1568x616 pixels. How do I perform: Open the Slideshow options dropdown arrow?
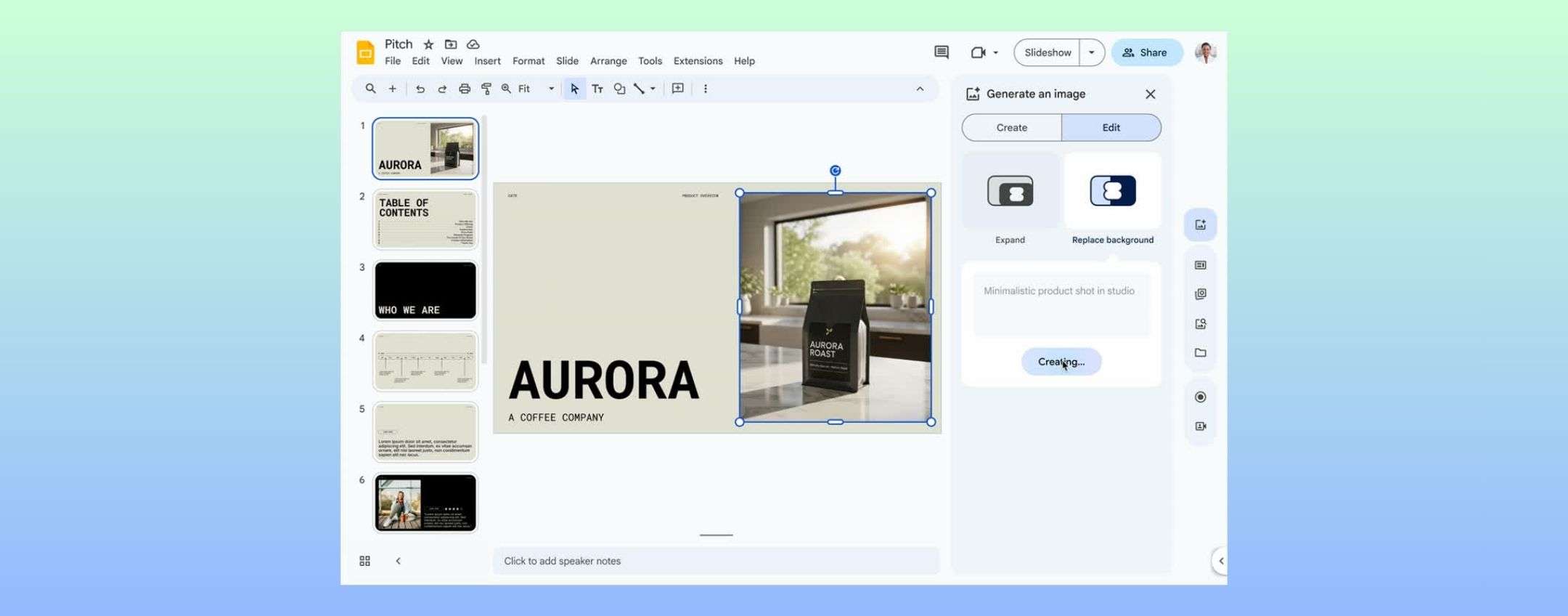click(1091, 52)
